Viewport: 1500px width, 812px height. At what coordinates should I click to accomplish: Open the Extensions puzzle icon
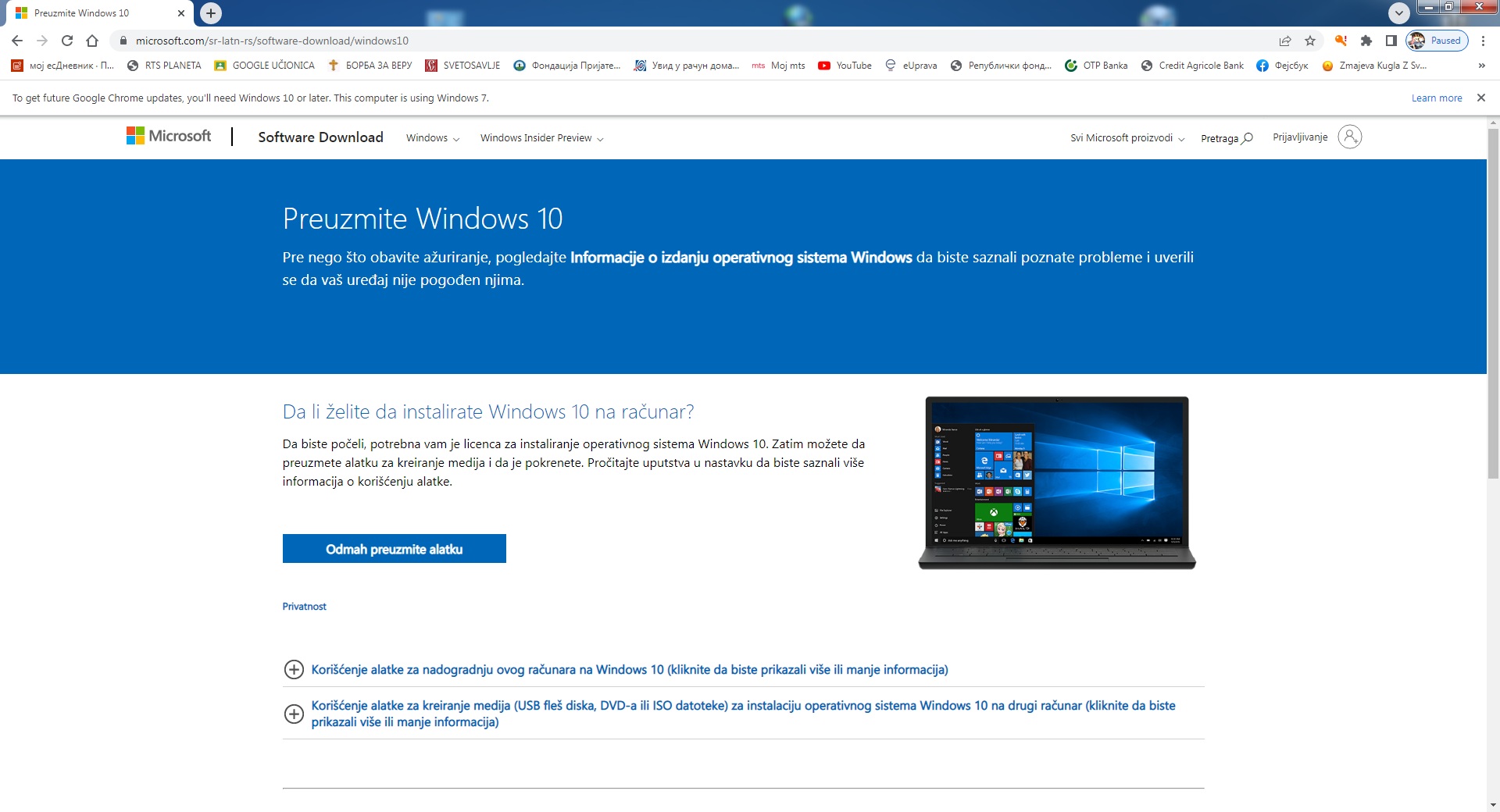coord(1366,41)
